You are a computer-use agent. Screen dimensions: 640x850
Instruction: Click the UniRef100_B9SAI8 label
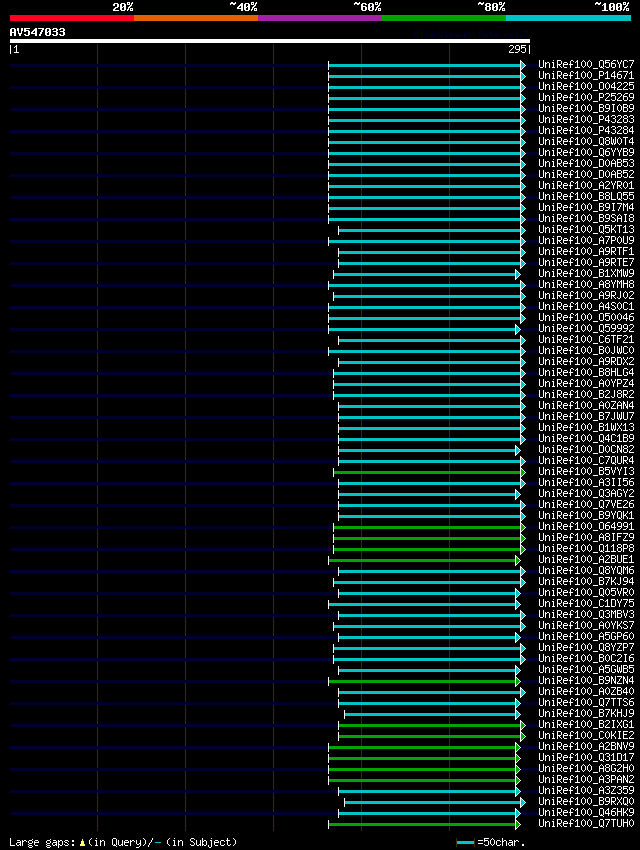click(586, 218)
